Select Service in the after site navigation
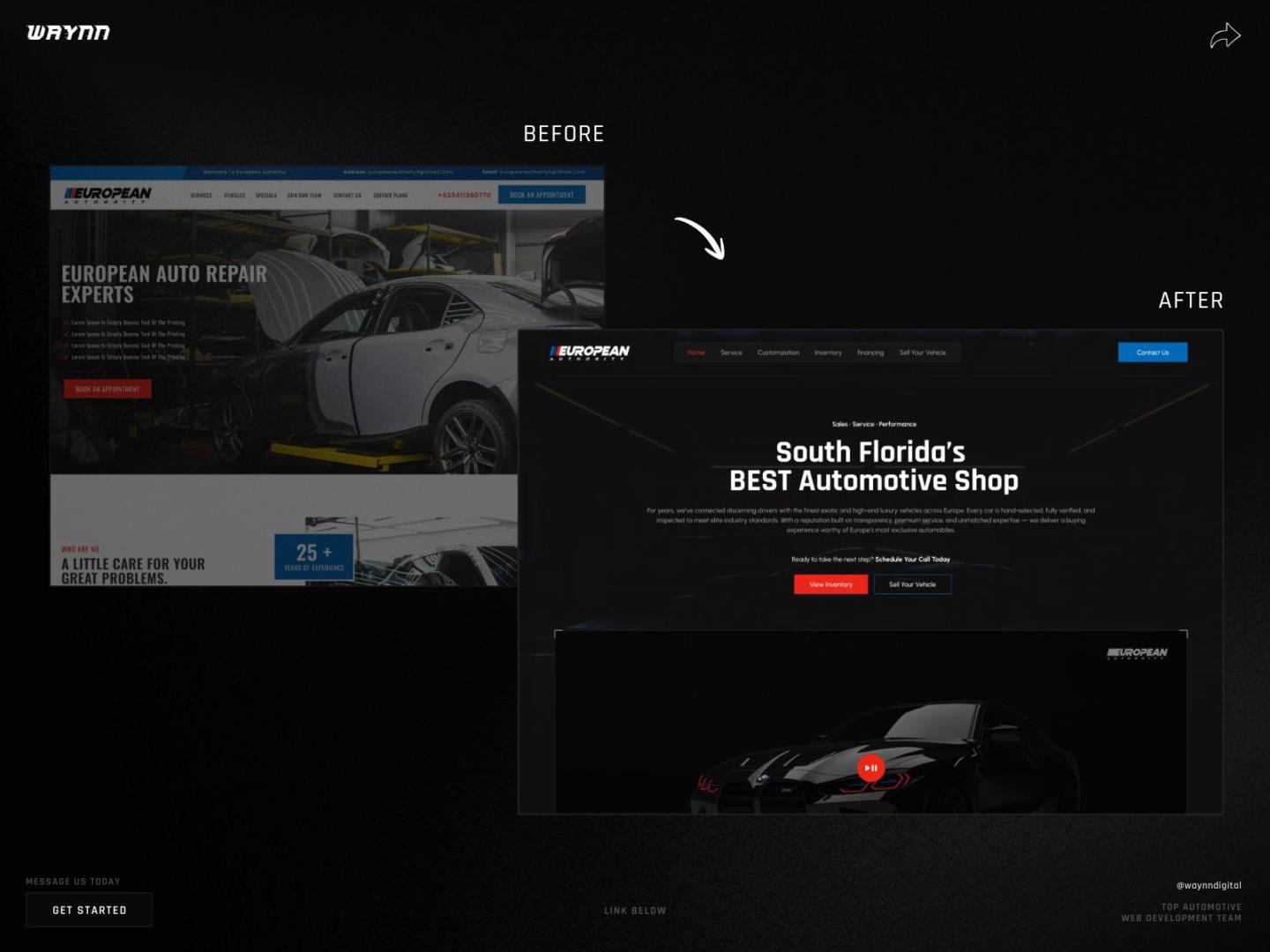This screenshot has height=952, width=1270. pos(731,353)
